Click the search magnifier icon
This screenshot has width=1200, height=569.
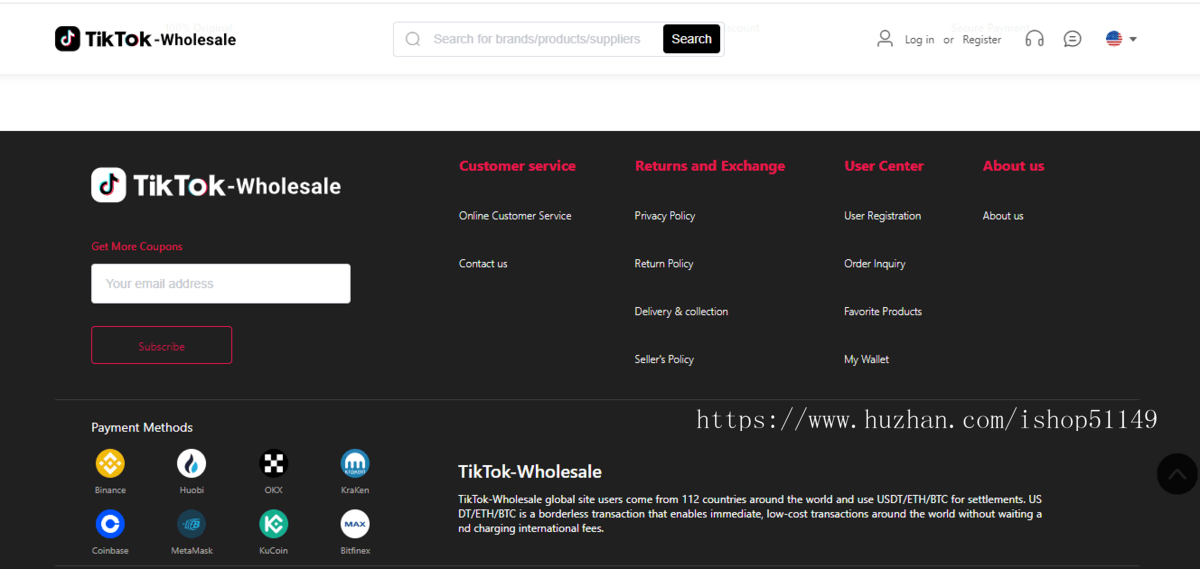(x=413, y=39)
